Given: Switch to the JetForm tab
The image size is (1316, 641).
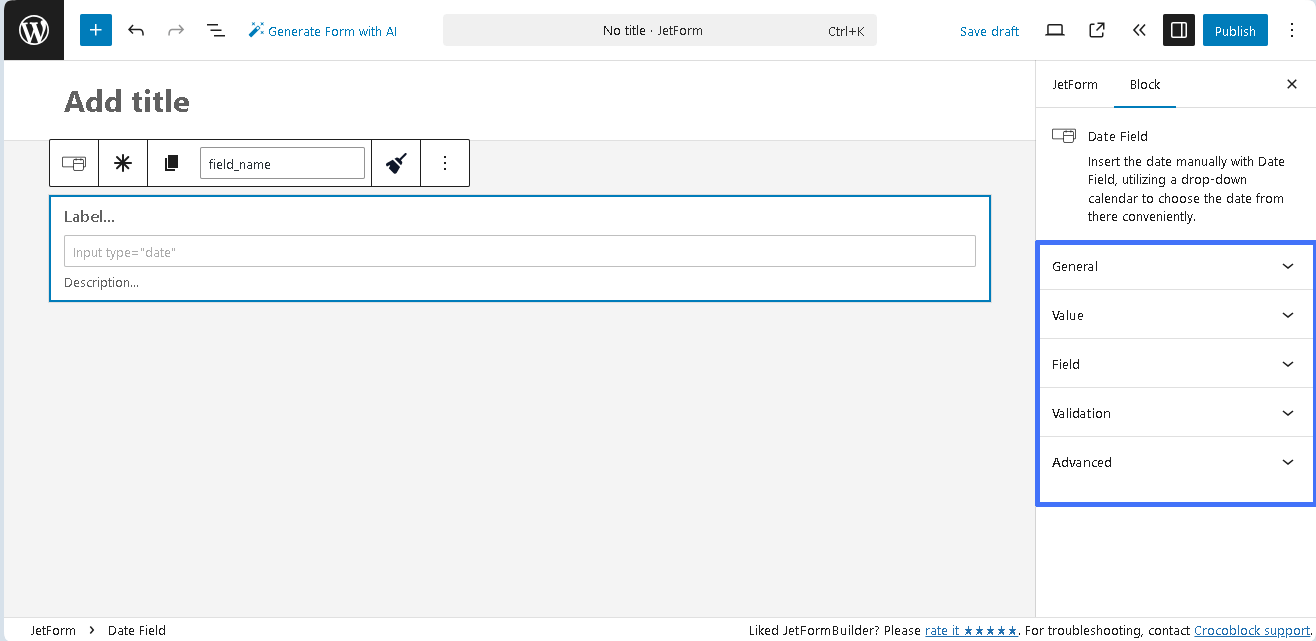Looking at the screenshot, I should [1075, 84].
